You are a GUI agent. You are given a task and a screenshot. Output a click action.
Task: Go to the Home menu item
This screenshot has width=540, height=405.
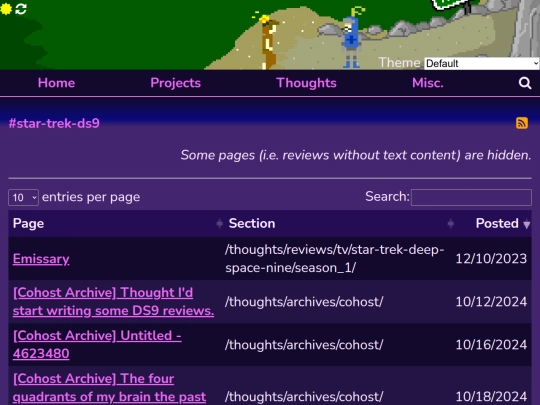coord(56,83)
